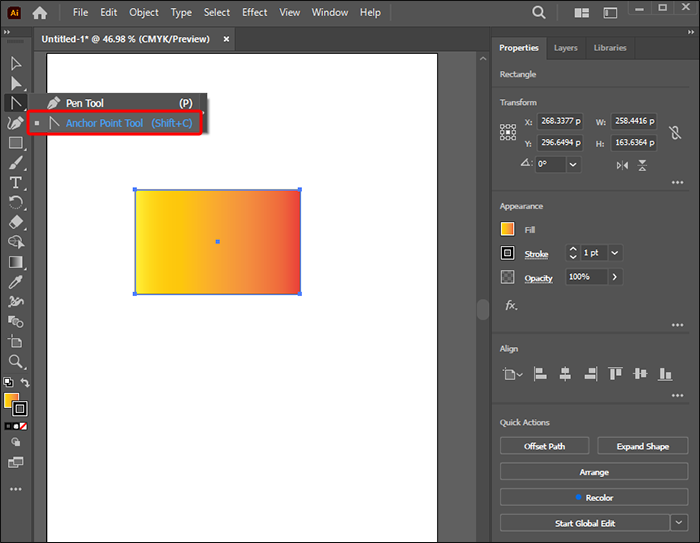This screenshot has width=700, height=543.
Task: Swap fill and stroke colors
Action: [25, 383]
